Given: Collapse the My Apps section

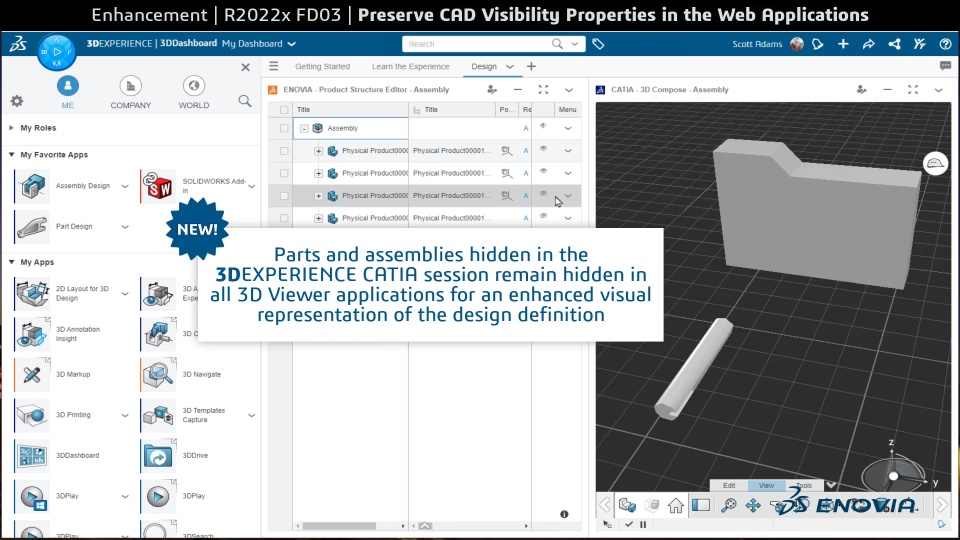Looking at the screenshot, I should [11, 262].
